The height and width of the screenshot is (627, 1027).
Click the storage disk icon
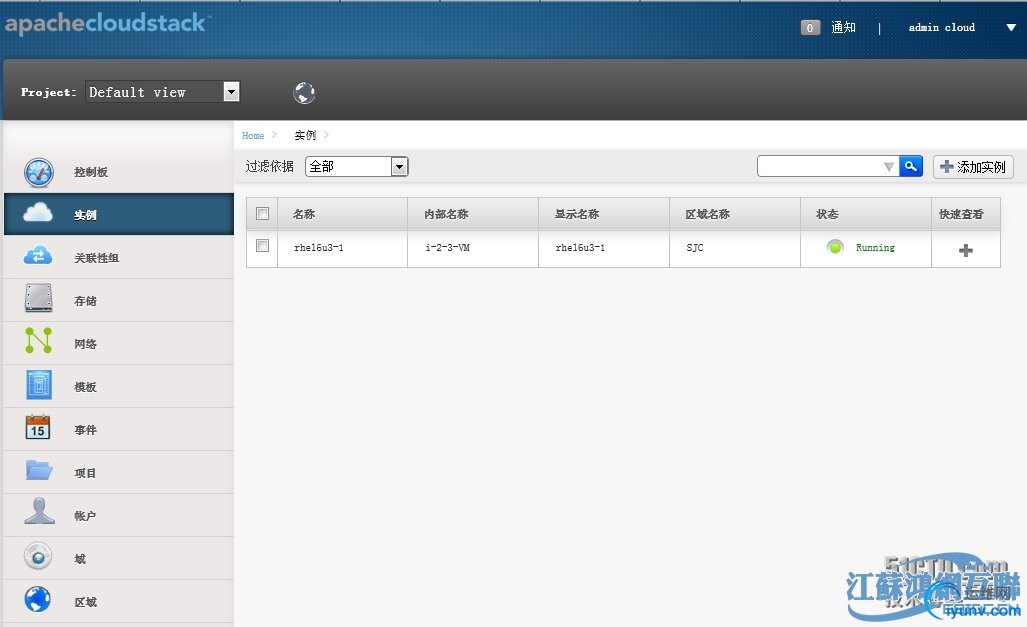pyautogui.click(x=39, y=297)
